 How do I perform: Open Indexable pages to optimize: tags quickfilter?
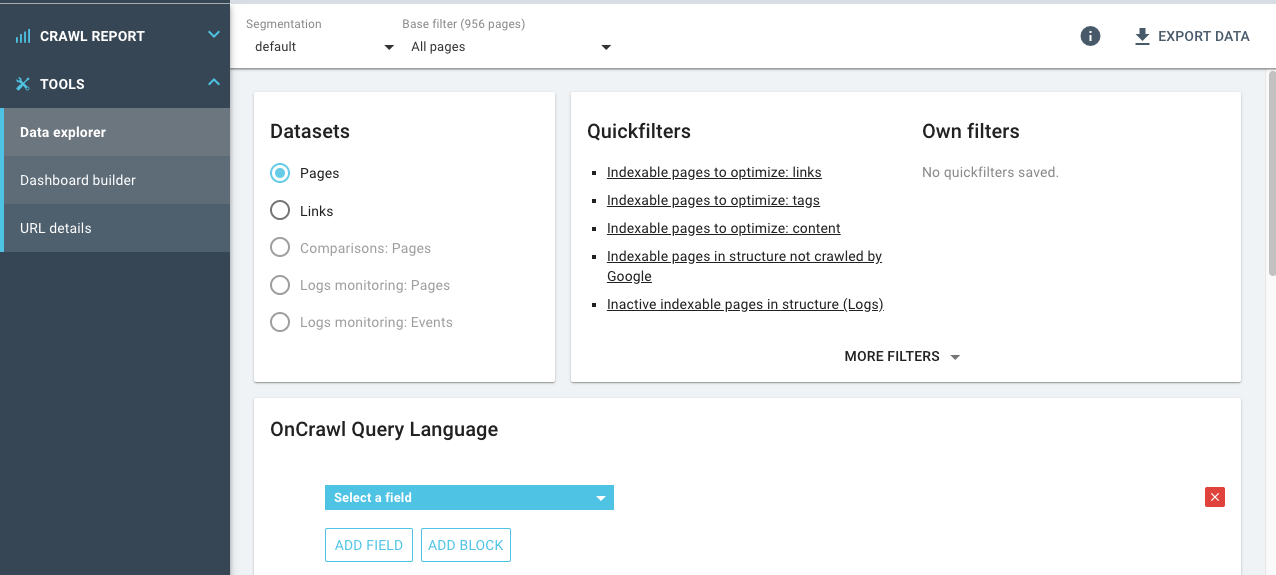(x=713, y=200)
